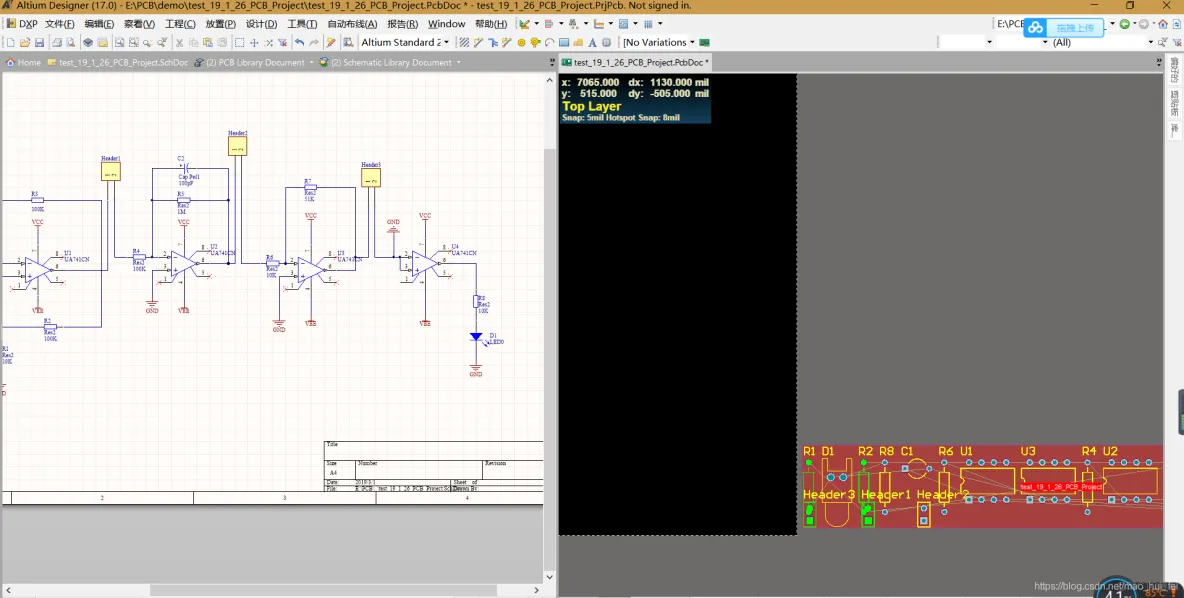Image resolution: width=1184 pixels, height=598 pixels.
Task: Expand the Schematic Library Document tab dropdown arrow
Action: point(458,62)
